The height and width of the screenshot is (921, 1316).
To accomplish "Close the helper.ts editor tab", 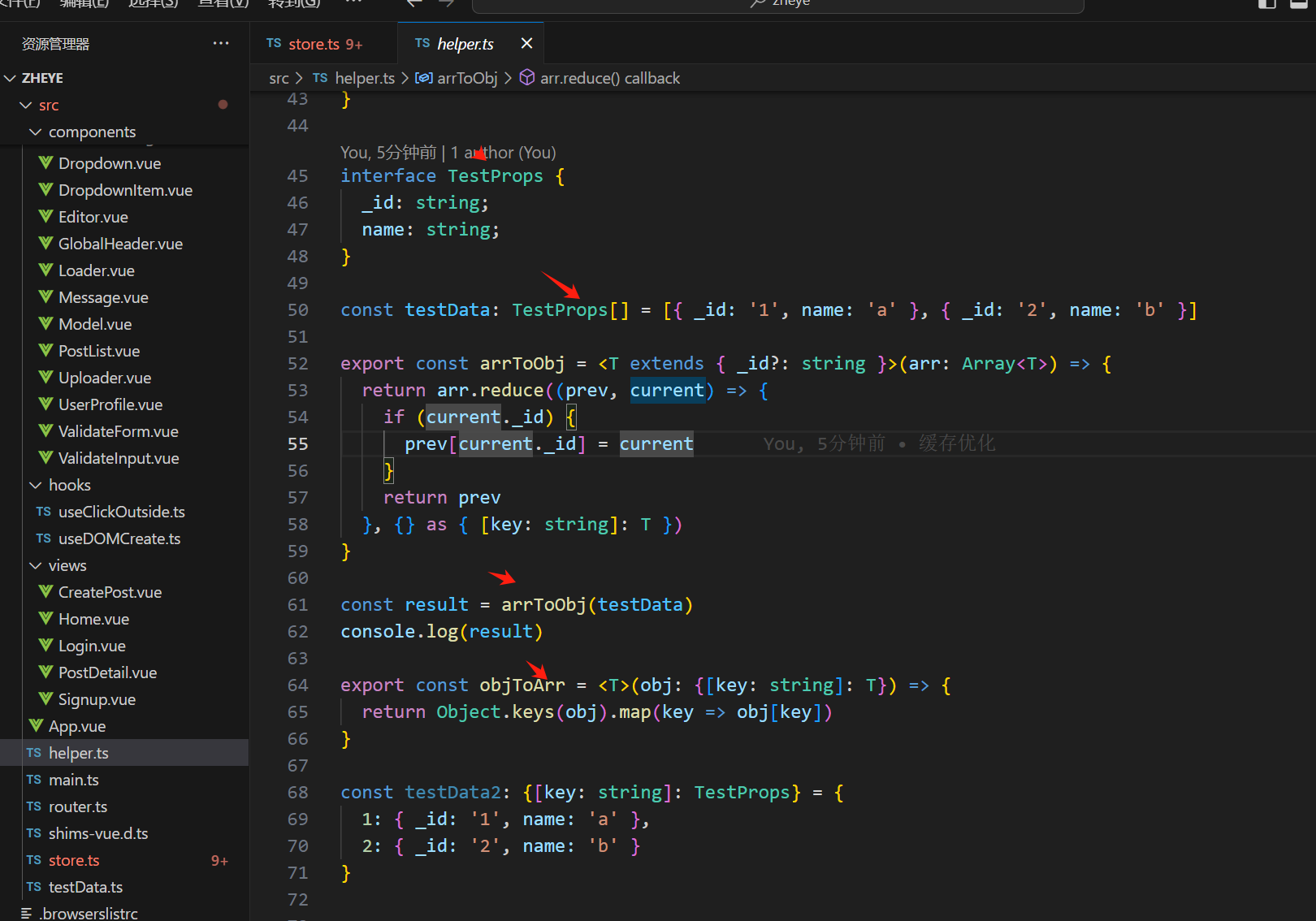I will tap(526, 43).
